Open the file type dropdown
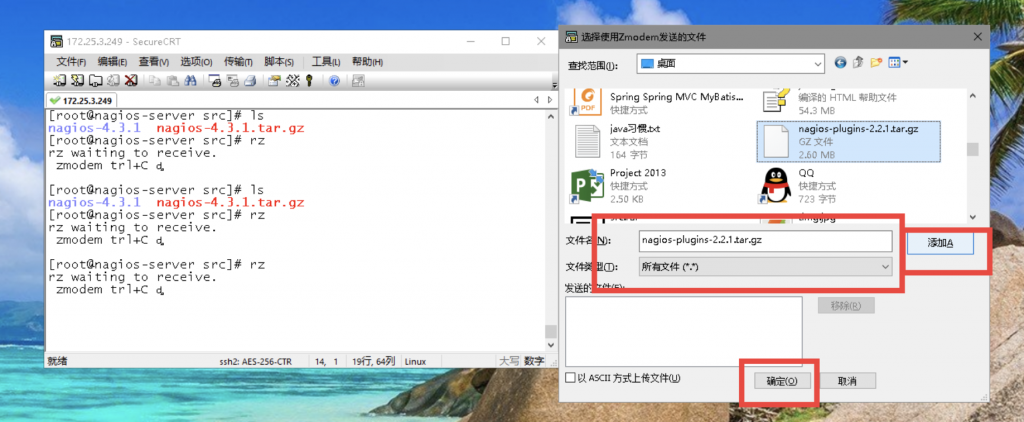The height and width of the screenshot is (422, 1024). click(x=884, y=267)
